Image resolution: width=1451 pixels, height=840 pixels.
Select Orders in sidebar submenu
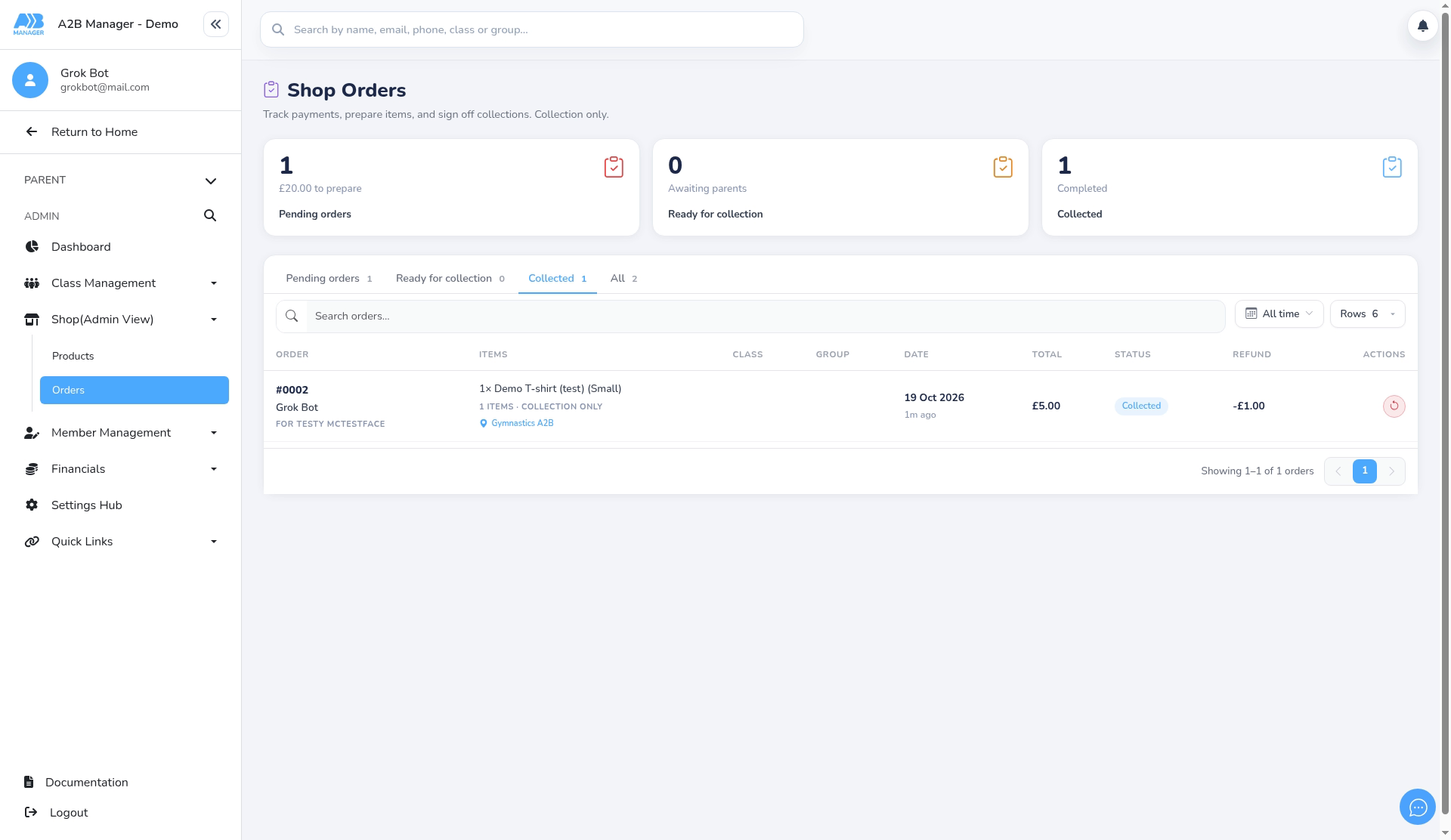click(x=135, y=391)
